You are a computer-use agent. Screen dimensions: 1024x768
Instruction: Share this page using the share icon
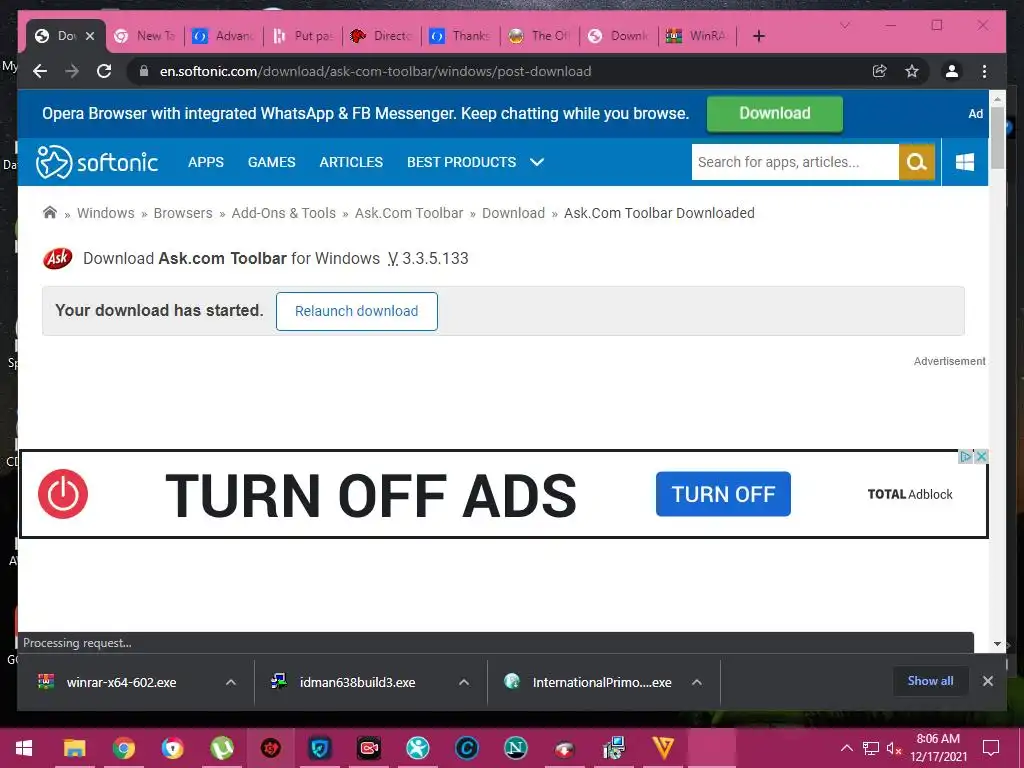[880, 71]
